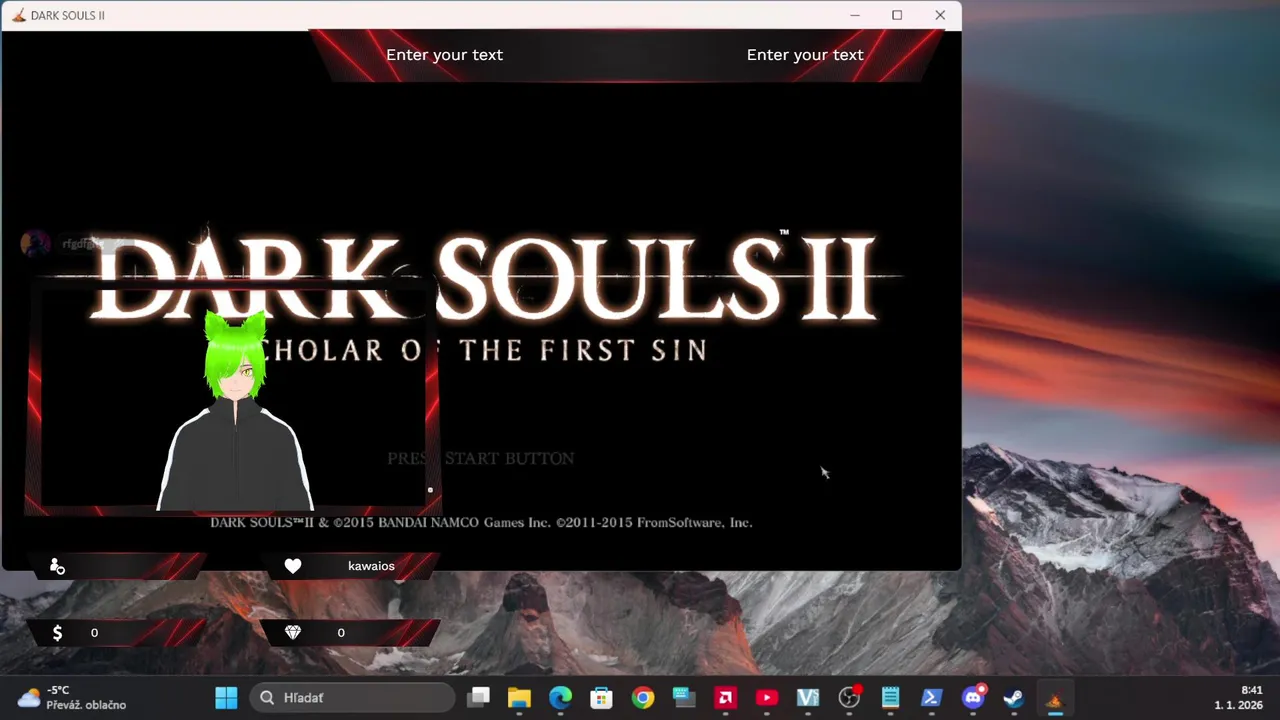Open the OBS Studio taskbar icon
This screenshot has width=1280, height=720.
[x=849, y=697]
